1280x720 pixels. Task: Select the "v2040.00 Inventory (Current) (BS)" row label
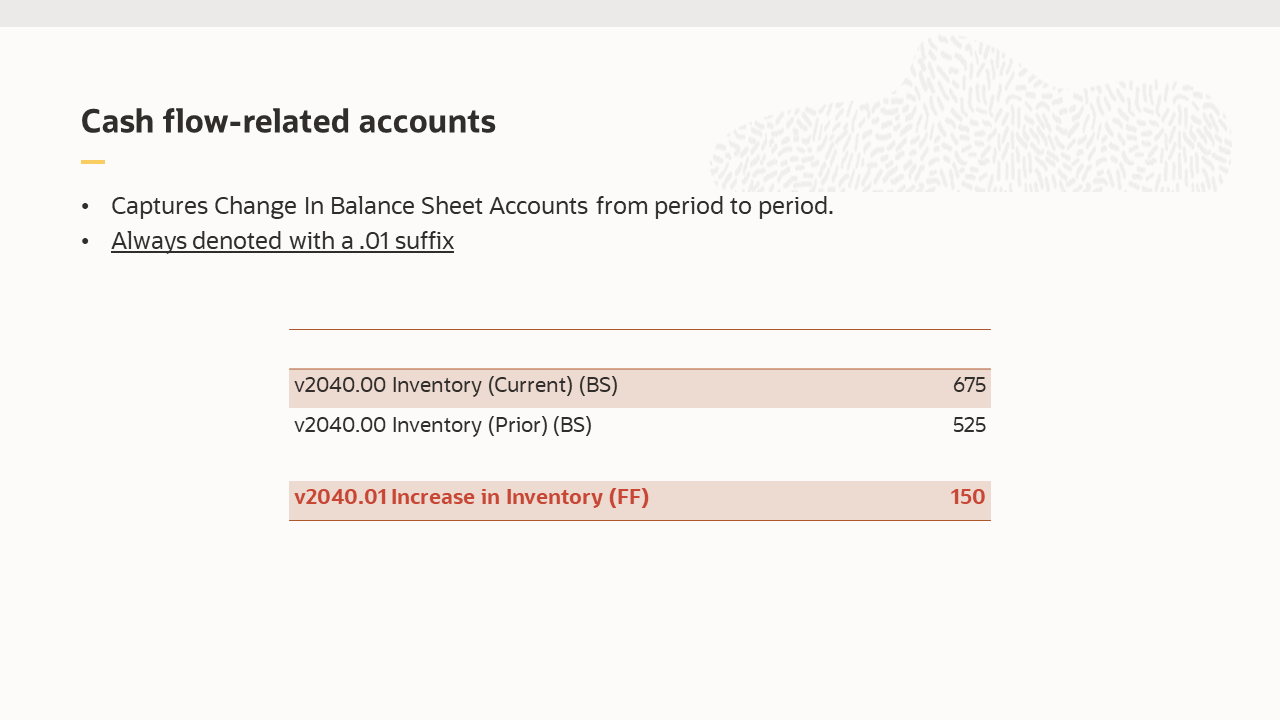tap(455, 386)
